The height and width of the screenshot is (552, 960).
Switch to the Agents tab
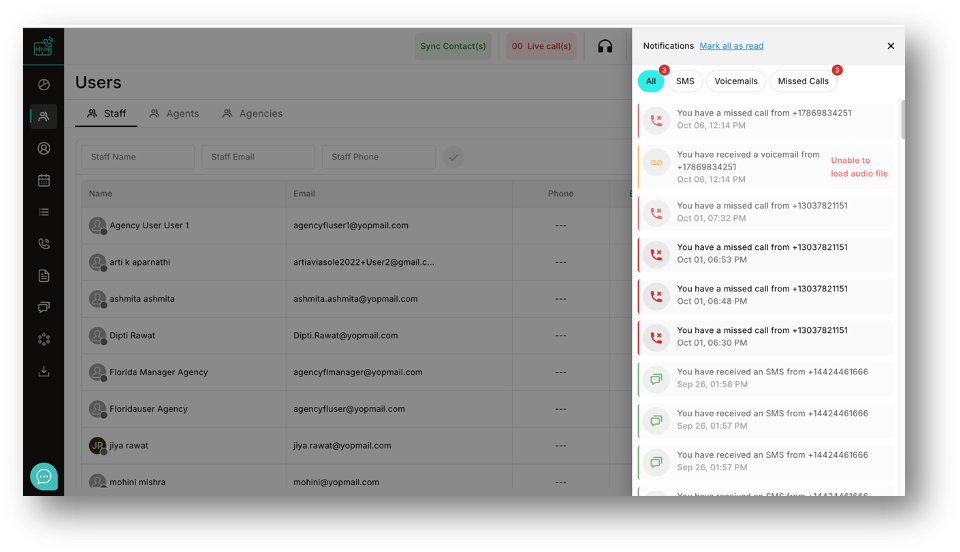click(174, 114)
